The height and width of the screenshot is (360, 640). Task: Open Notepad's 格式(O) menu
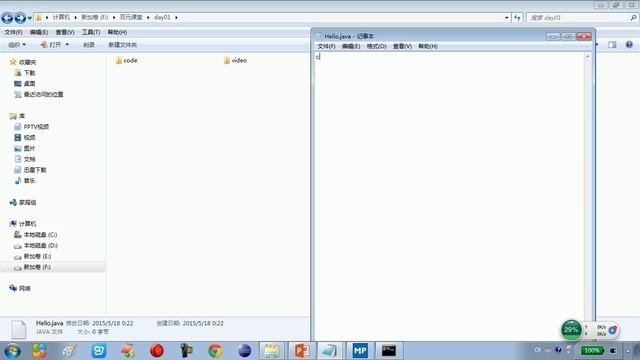pyautogui.click(x=376, y=46)
